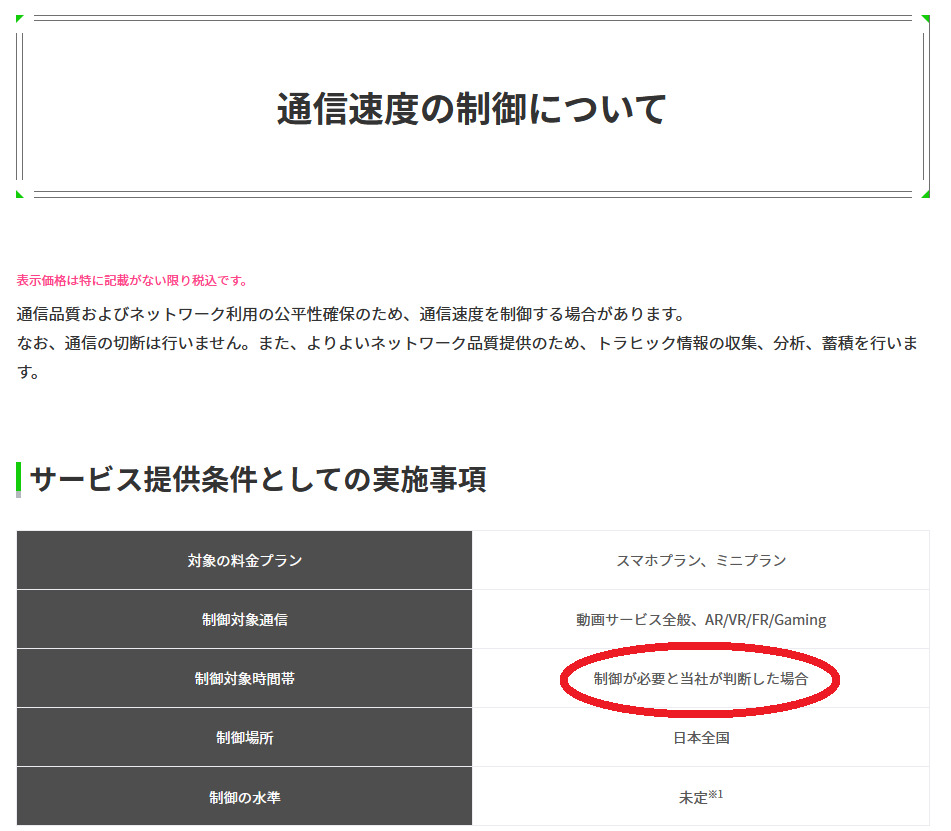Click the green corner marker at title box top-left
The image size is (951, 831).
tap(20, 18)
